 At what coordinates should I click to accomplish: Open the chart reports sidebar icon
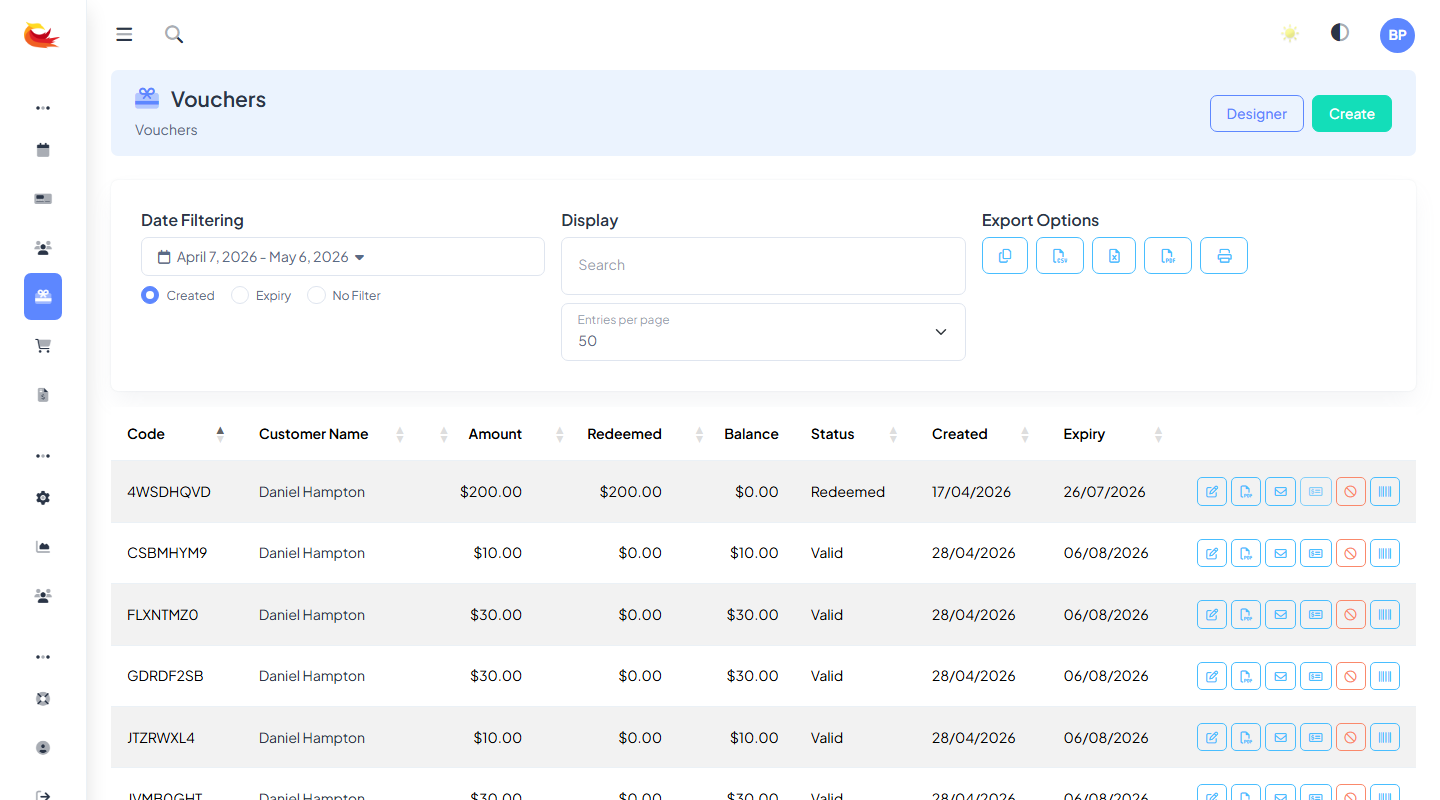[43, 547]
